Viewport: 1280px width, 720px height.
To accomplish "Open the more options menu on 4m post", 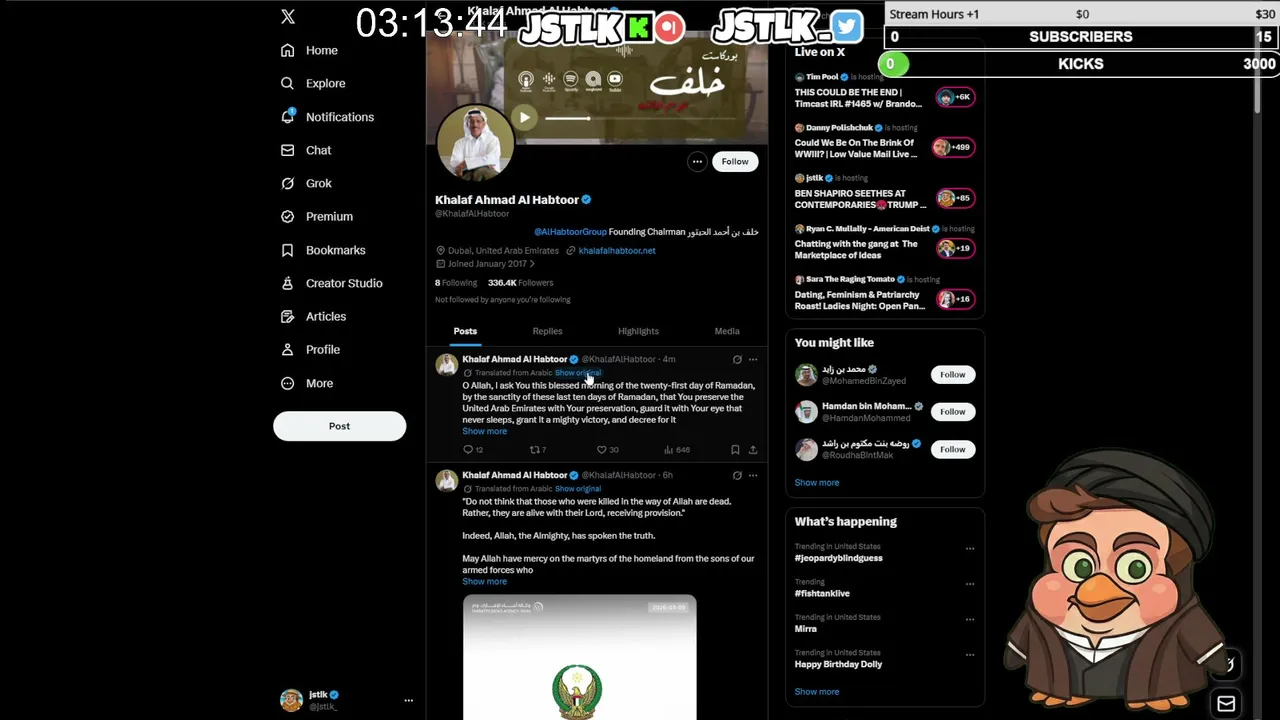I will [x=753, y=359].
